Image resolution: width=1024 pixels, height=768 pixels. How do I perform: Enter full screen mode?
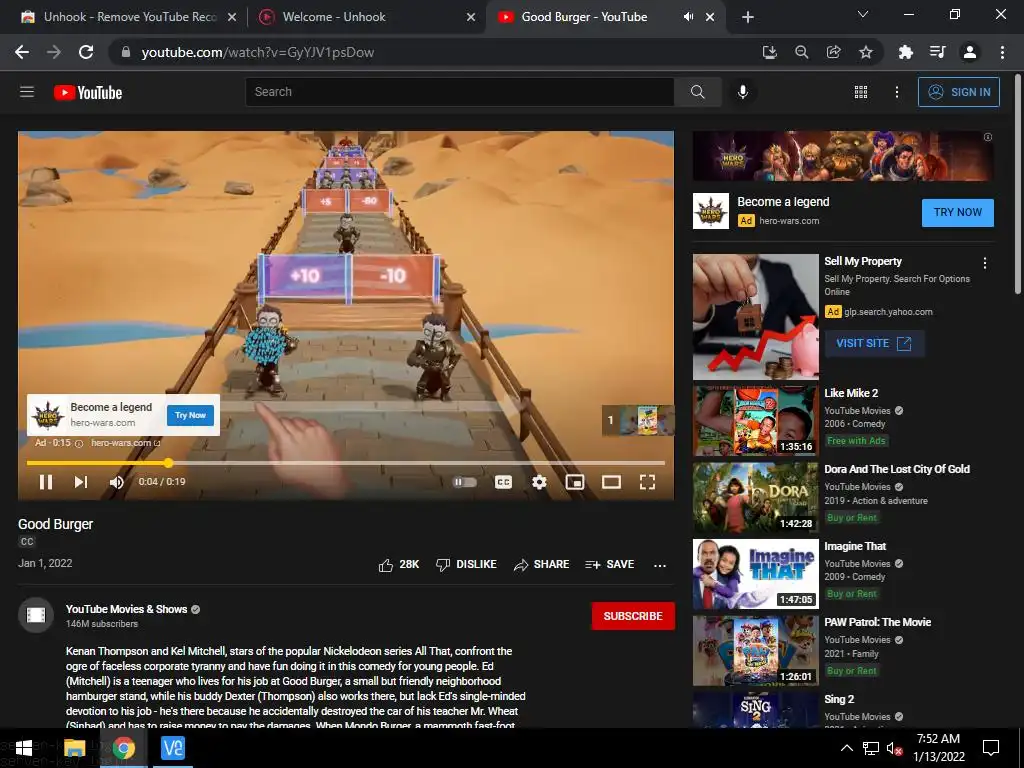(x=647, y=482)
